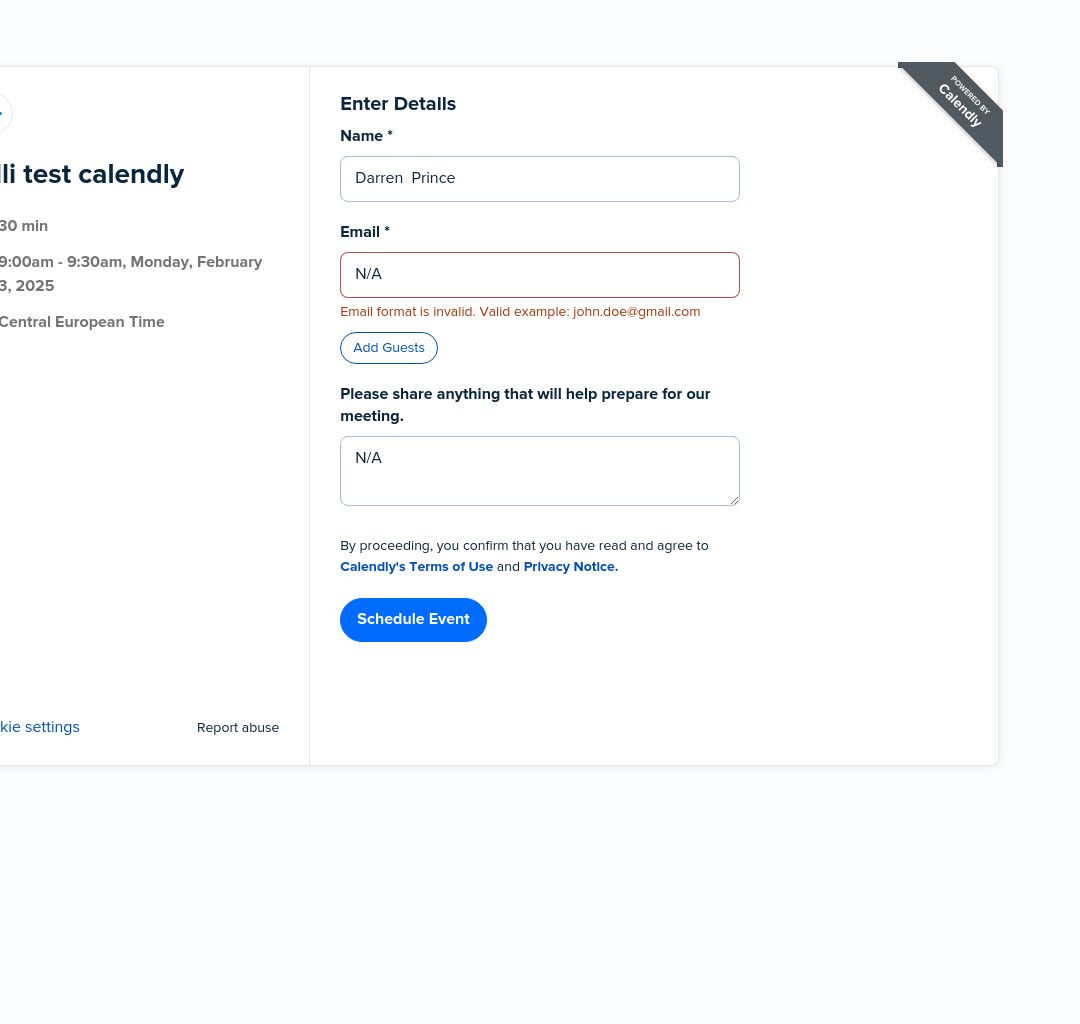
Task: Click the Report abuse link
Action: pyautogui.click(x=238, y=728)
